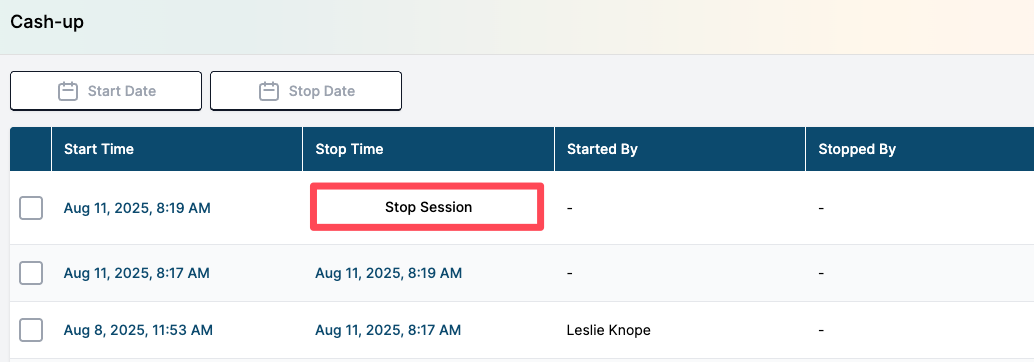Click the Started By column header
Viewport: 1034px width, 362px height.
602,149
